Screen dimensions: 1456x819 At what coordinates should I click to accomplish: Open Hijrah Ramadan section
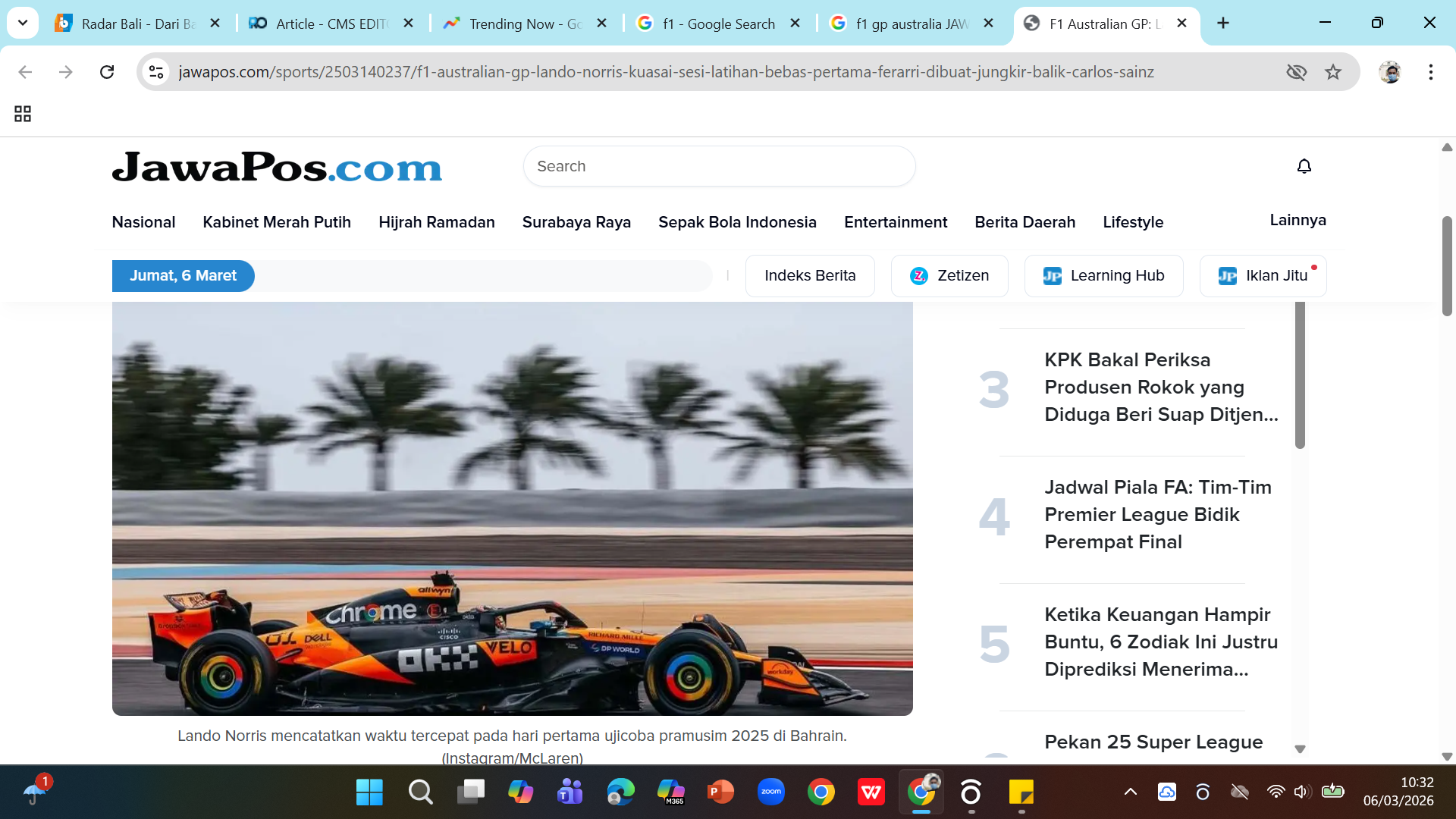[437, 222]
